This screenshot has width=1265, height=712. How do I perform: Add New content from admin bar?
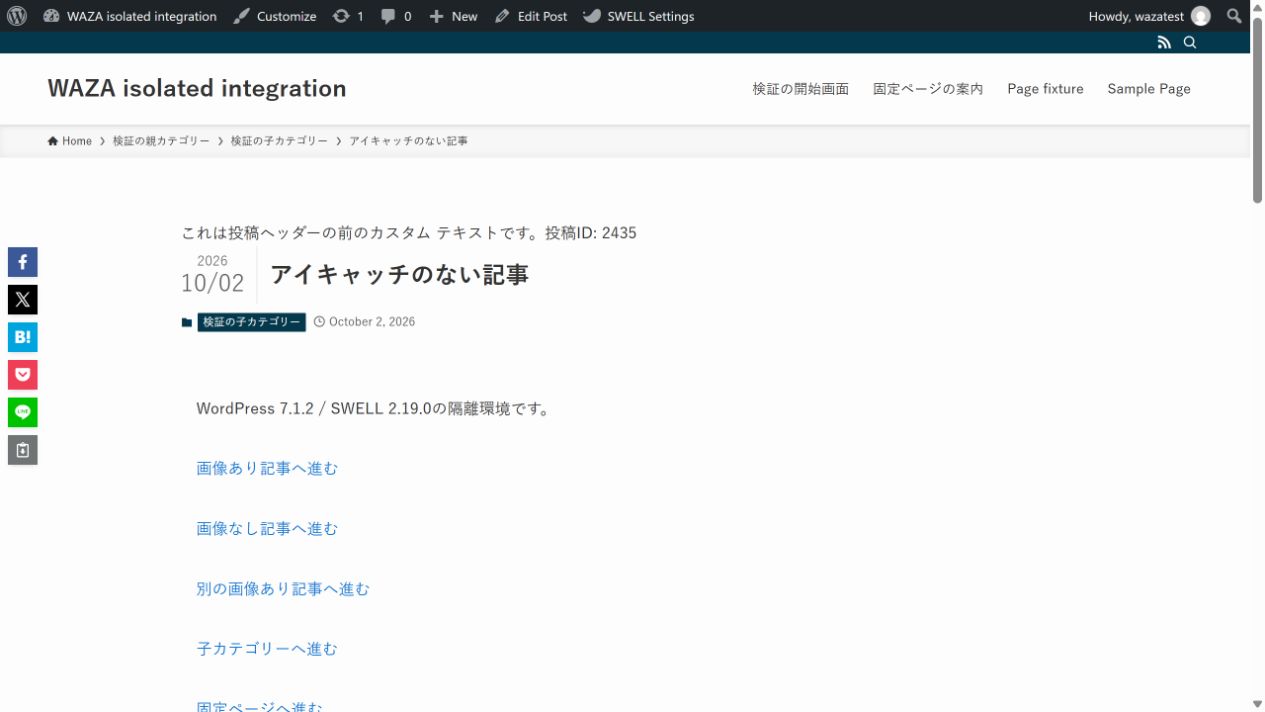[453, 16]
